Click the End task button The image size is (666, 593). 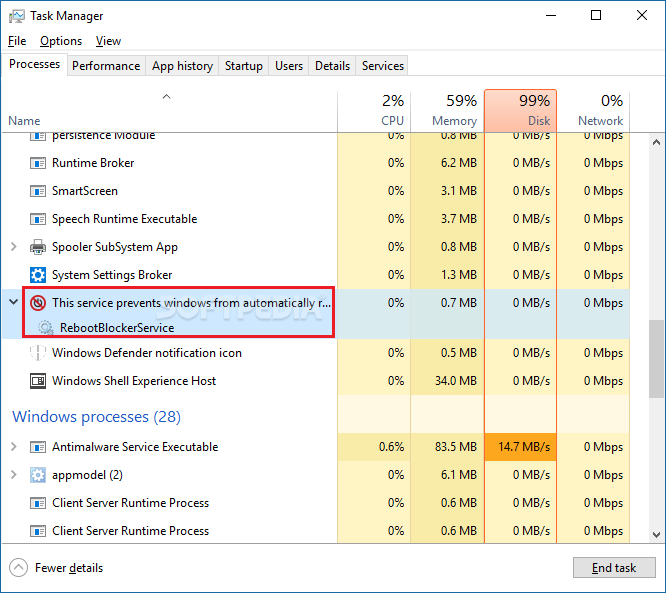point(614,568)
